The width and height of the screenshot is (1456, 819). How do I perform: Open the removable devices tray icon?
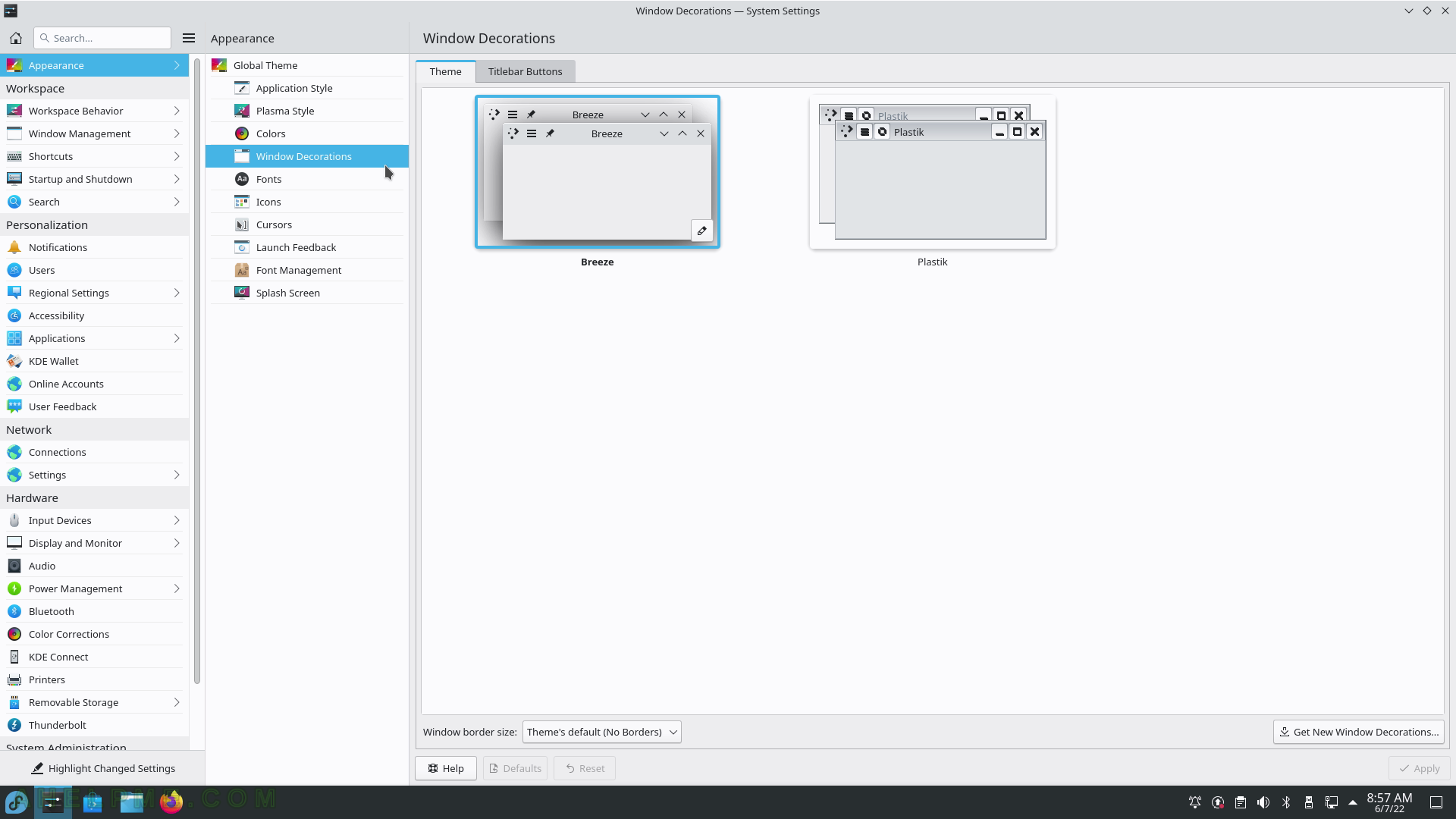tap(1309, 802)
